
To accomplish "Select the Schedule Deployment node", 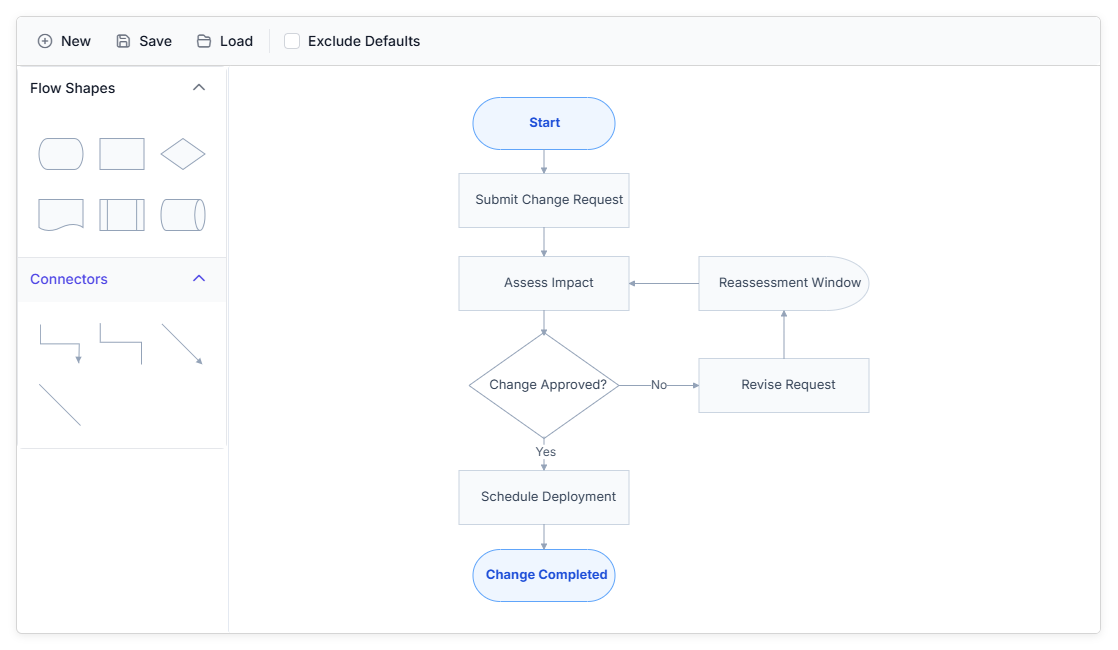I will (x=544, y=497).
